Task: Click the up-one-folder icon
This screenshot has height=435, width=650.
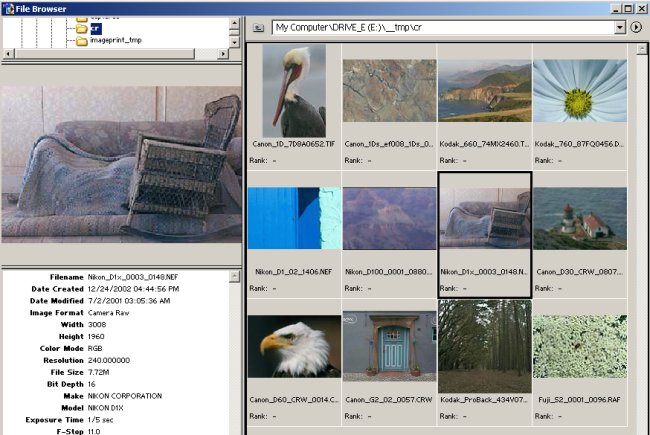Action: 259,28
